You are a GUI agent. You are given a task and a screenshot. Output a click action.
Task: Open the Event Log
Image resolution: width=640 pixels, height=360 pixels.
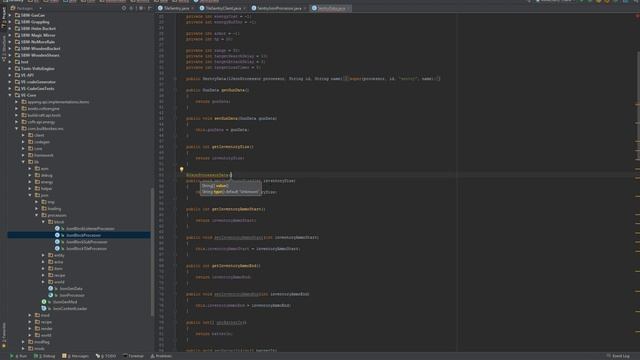point(618,356)
